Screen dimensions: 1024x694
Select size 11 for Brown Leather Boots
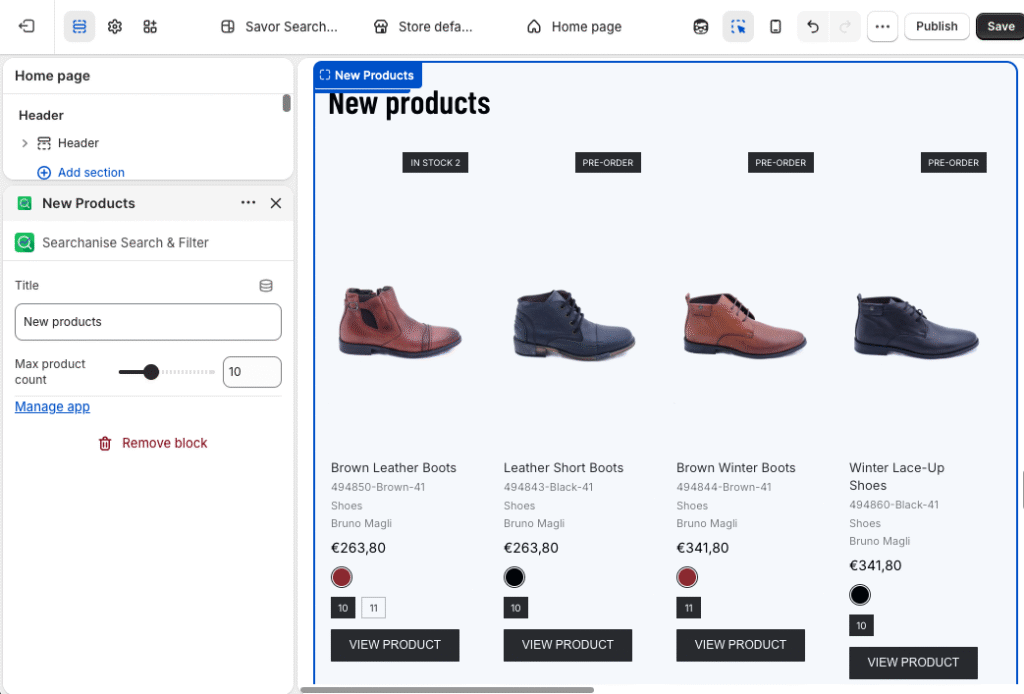pyautogui.click(x=374, y=608)
